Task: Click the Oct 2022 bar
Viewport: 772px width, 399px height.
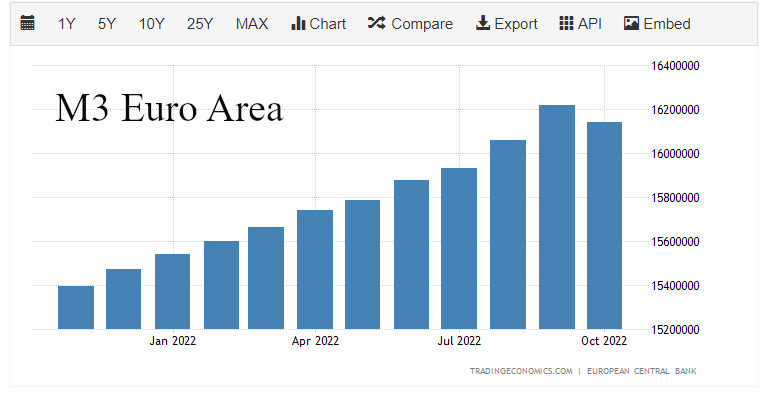Action: click(605, 226)
